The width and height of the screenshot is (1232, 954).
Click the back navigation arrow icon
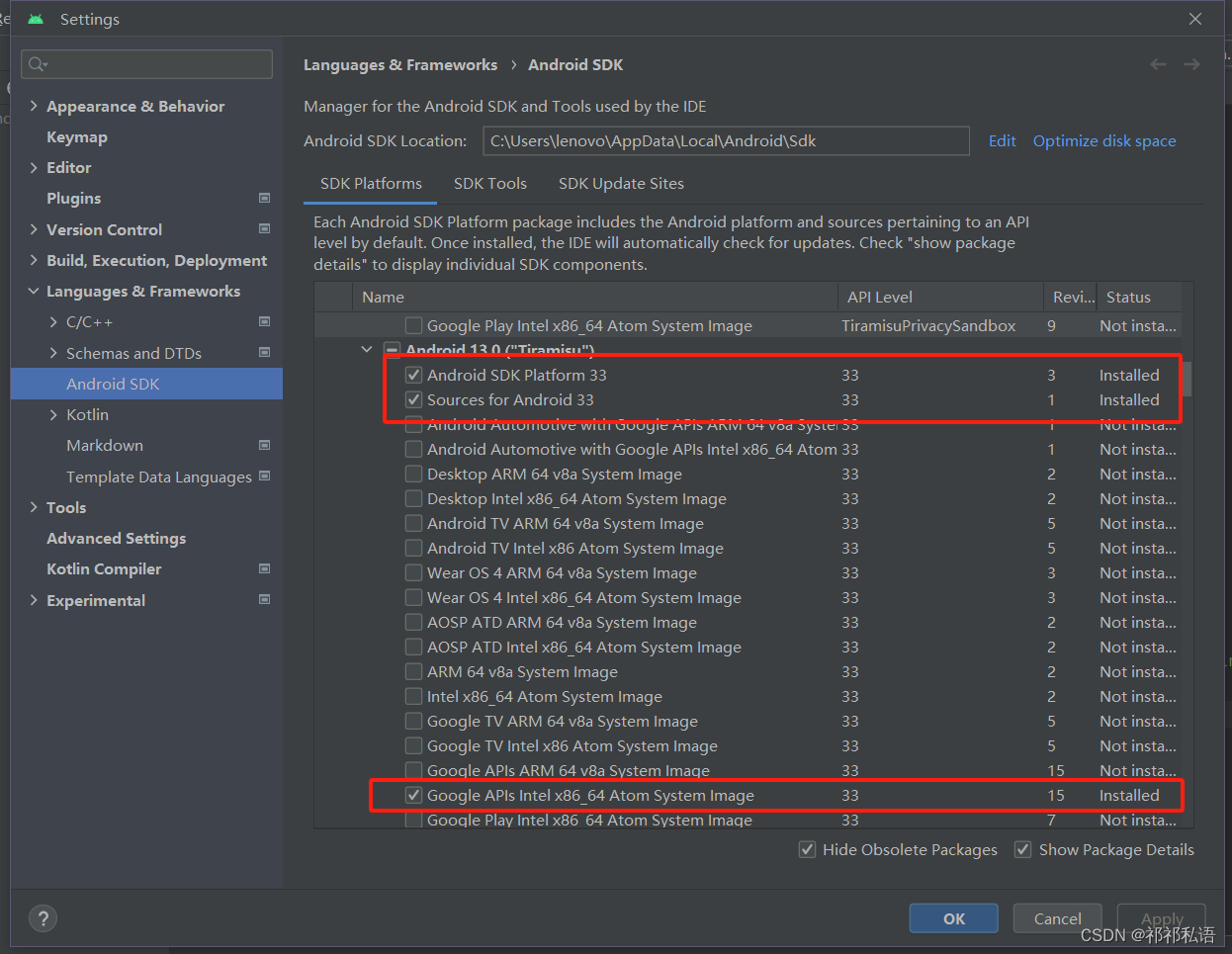click(1158, 64)
